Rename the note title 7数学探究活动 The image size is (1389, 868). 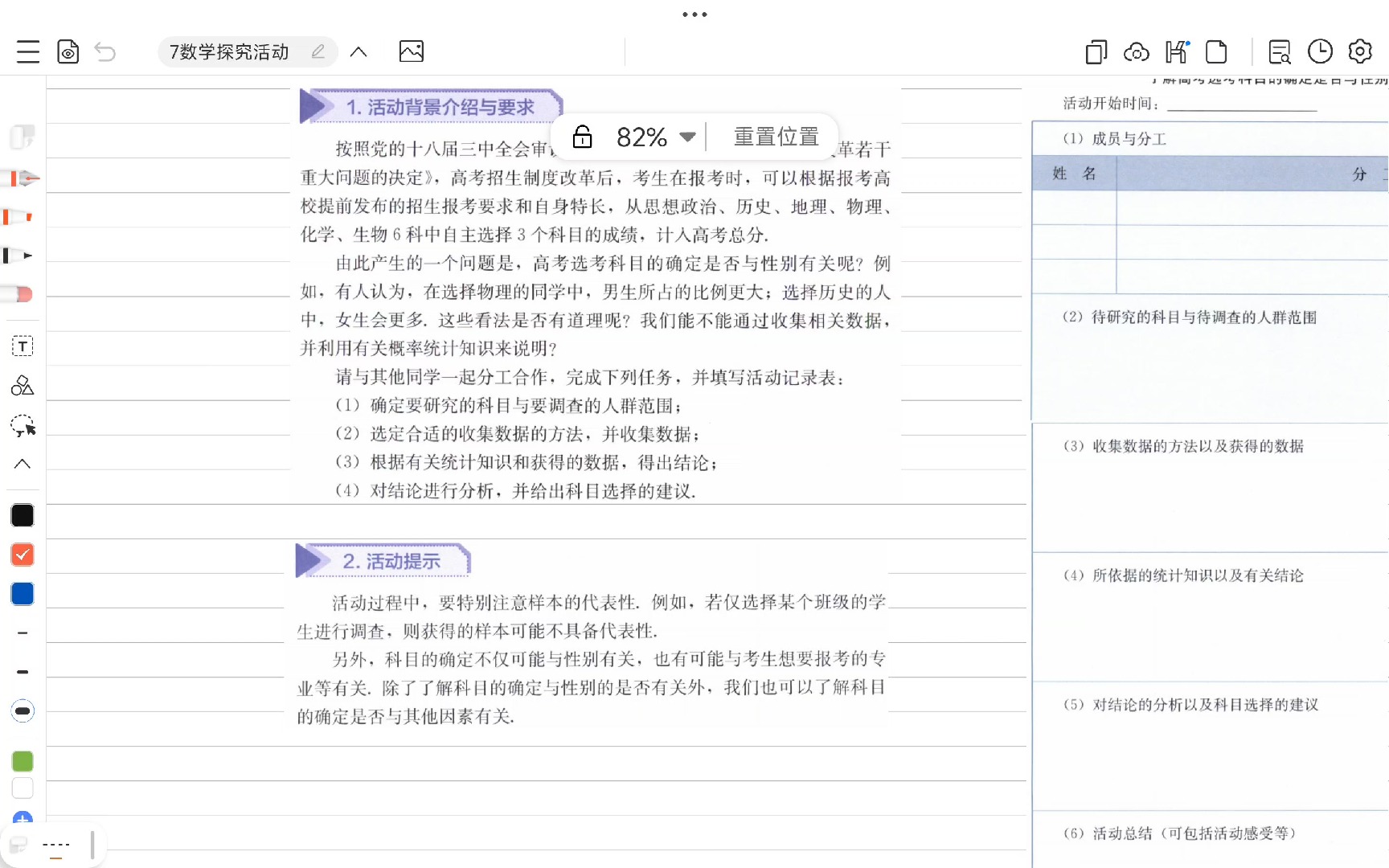229,51
